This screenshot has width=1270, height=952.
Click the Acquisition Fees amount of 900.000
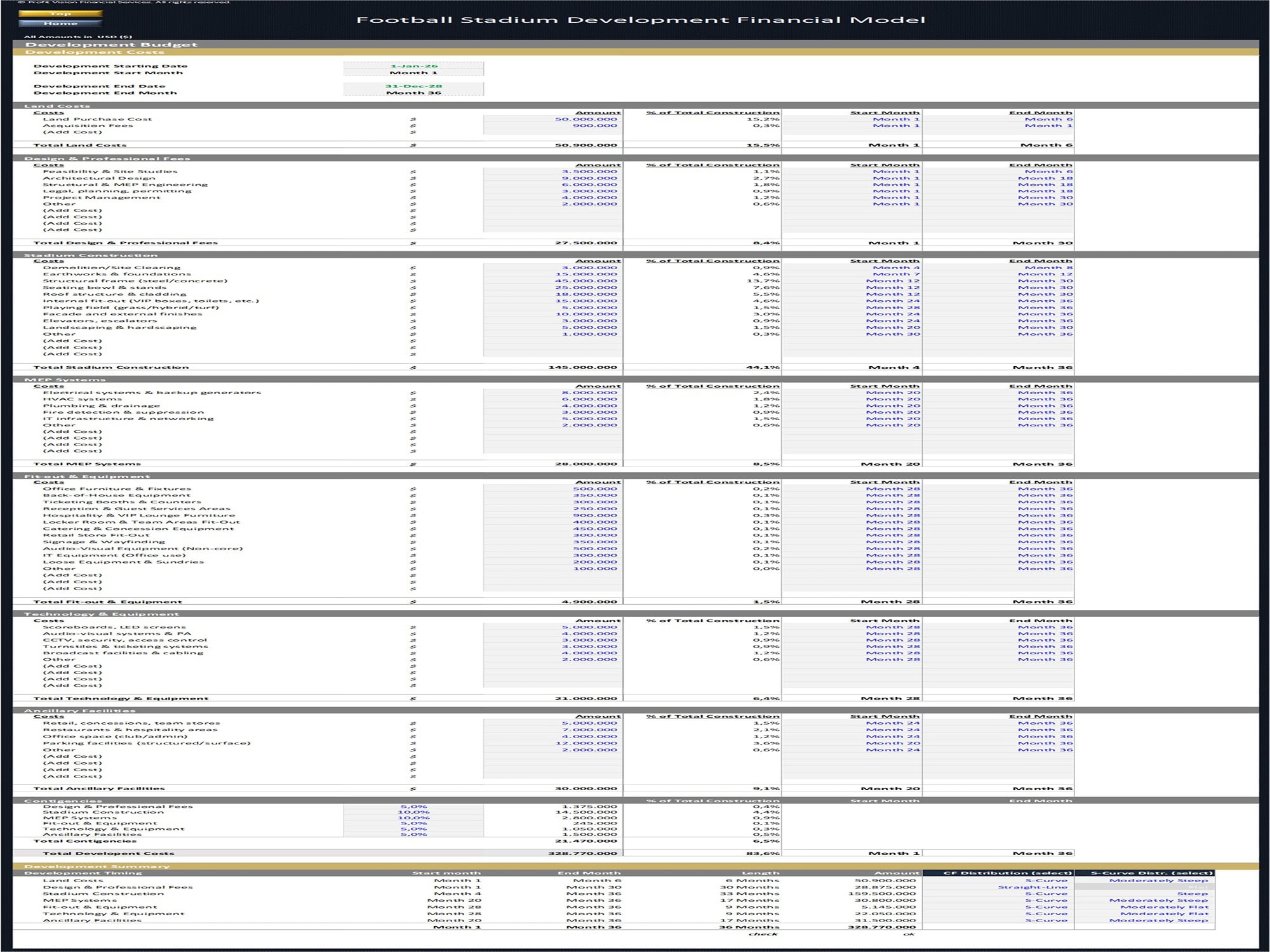click(x=552, y=125)
